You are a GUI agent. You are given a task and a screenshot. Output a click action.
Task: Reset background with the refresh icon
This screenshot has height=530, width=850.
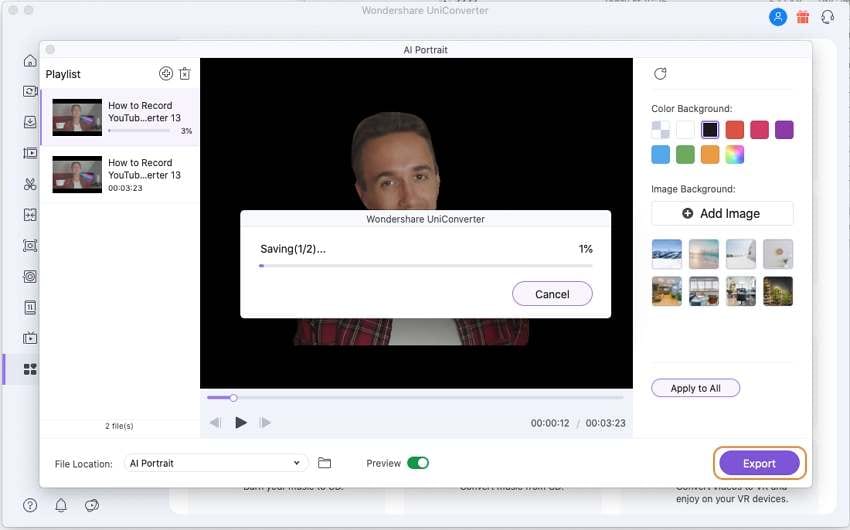click(x=660, y=74)
